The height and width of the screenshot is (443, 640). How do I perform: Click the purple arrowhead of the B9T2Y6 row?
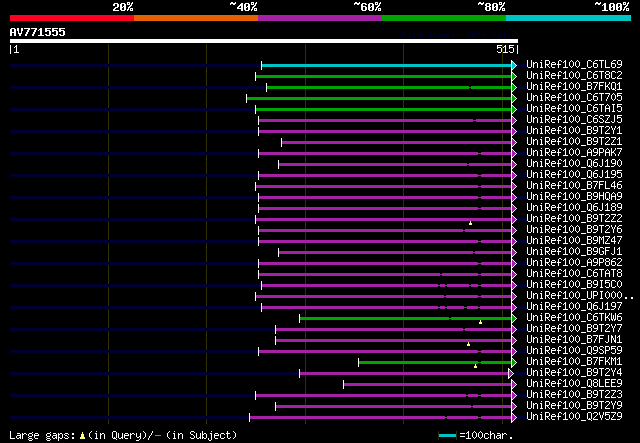514,231
